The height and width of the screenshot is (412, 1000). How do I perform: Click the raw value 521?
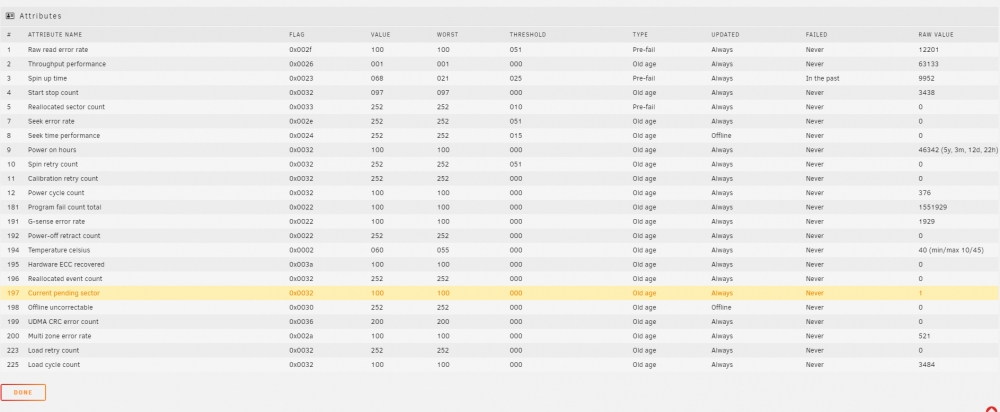click(924, 335)
